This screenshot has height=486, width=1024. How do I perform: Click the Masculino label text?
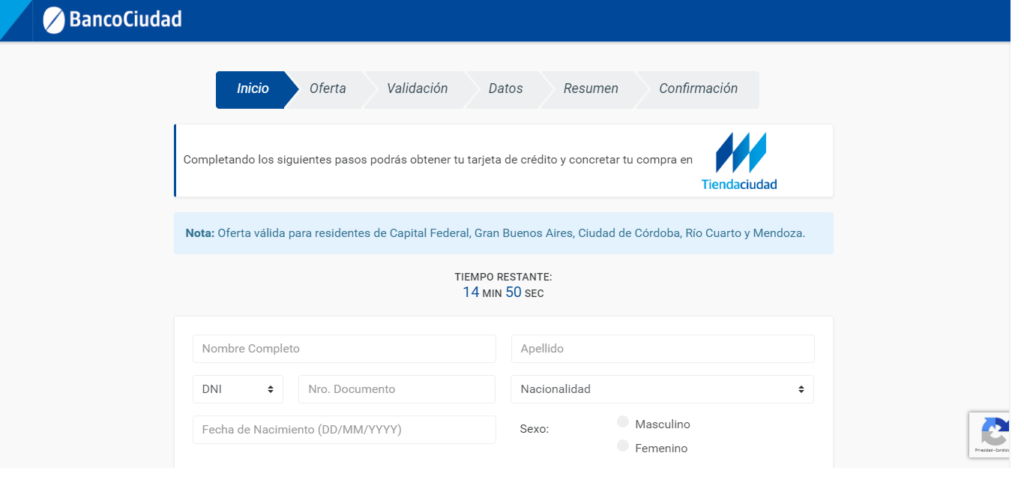pos(662,424)
